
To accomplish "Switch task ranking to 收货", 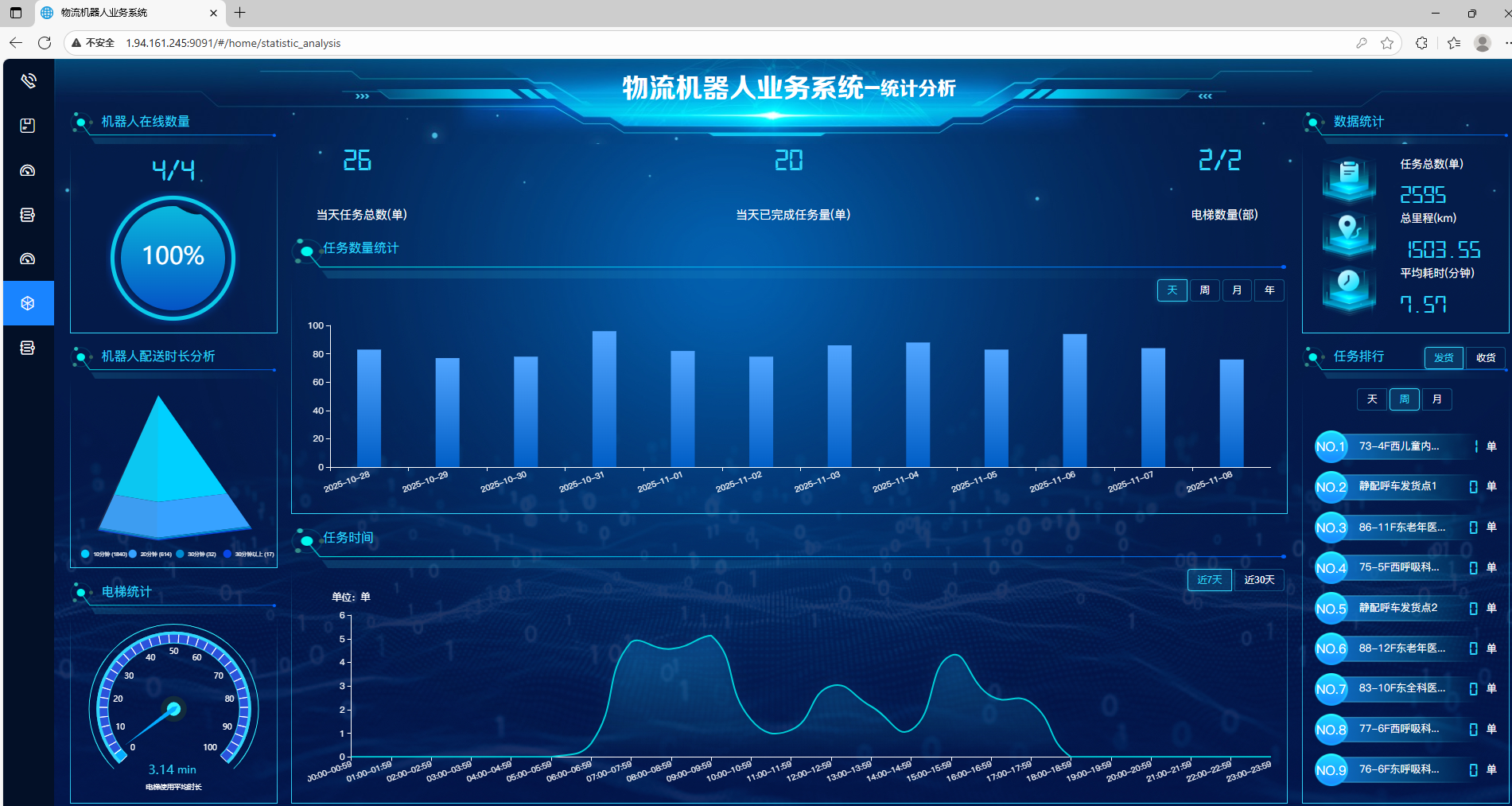I will pyautogui.click(x=1486, y=358).
